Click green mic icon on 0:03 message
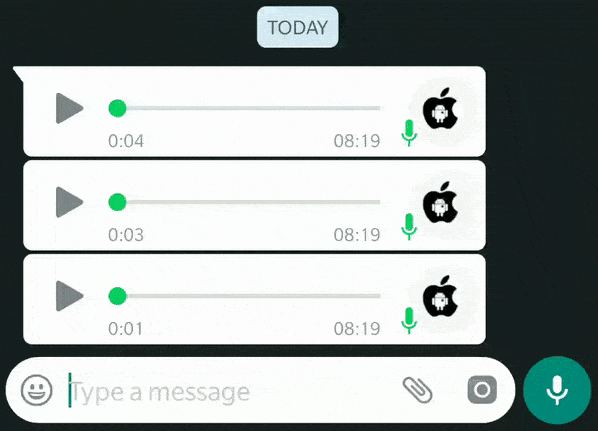Screen dimensions: 598x431 click(409, 227)
